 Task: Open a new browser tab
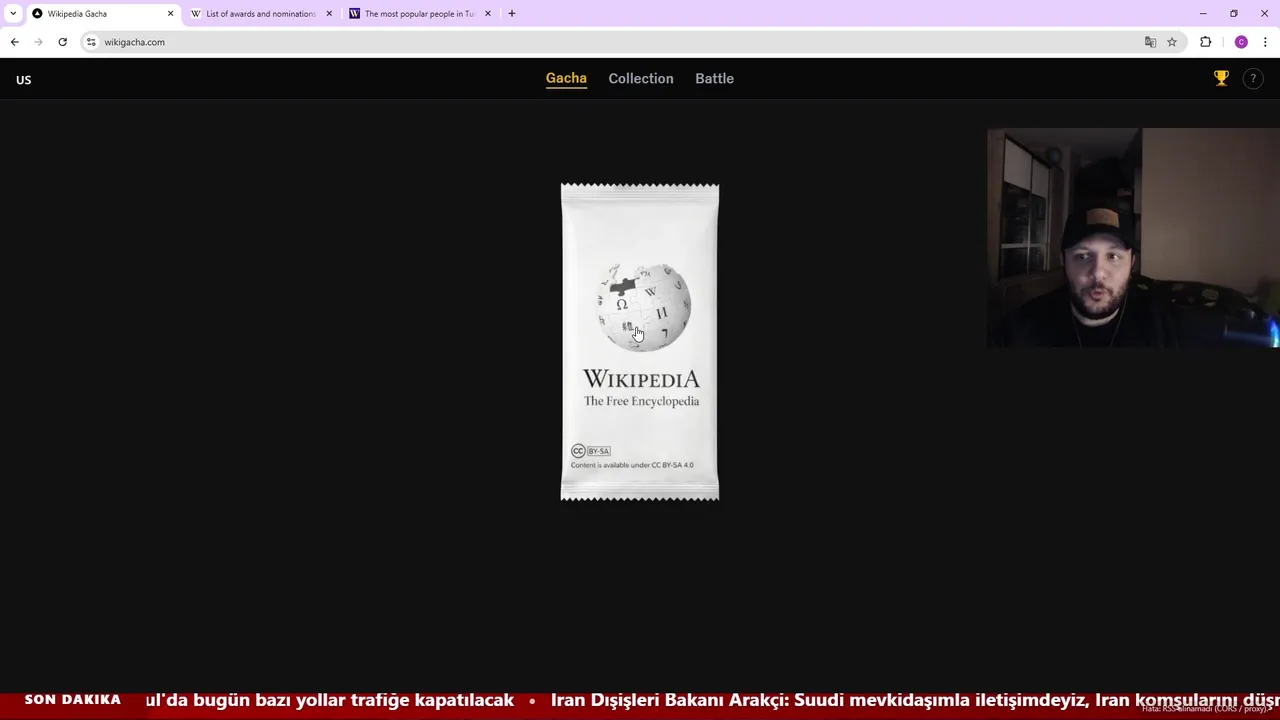pos(512,14)
